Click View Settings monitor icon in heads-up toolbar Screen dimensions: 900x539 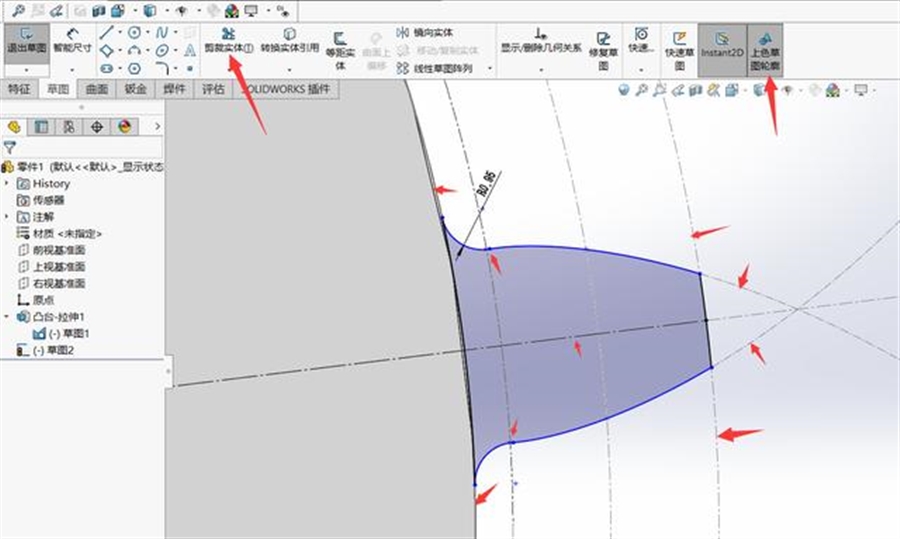click(x=860, y=90)
